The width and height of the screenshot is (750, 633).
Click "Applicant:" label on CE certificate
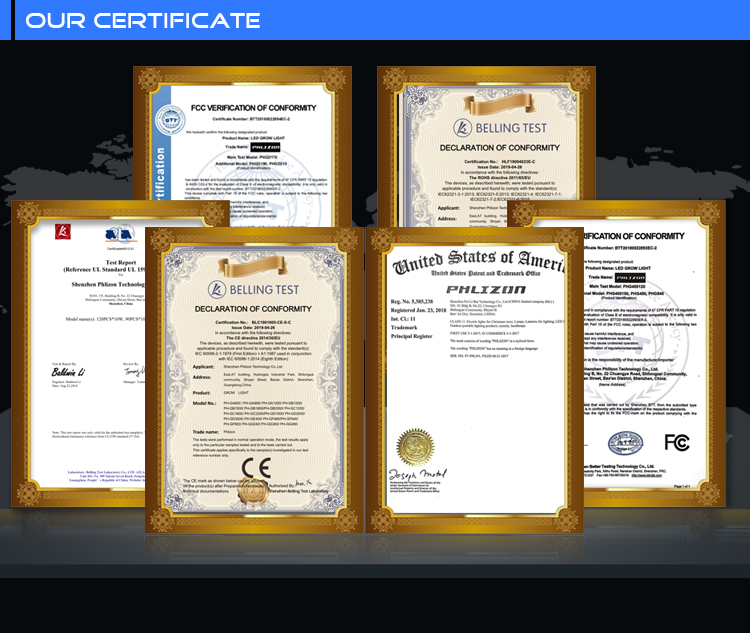click(203, 366)
